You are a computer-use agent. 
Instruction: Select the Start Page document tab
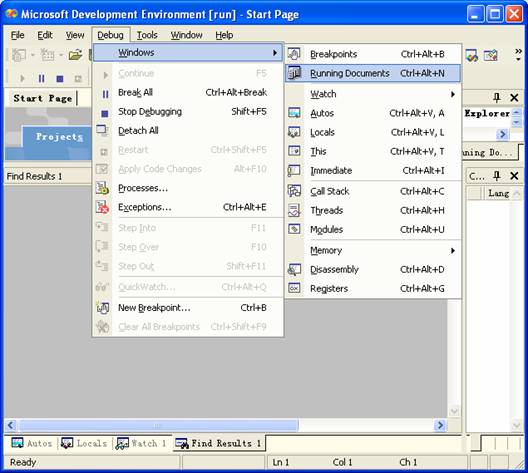pos(43,98)
